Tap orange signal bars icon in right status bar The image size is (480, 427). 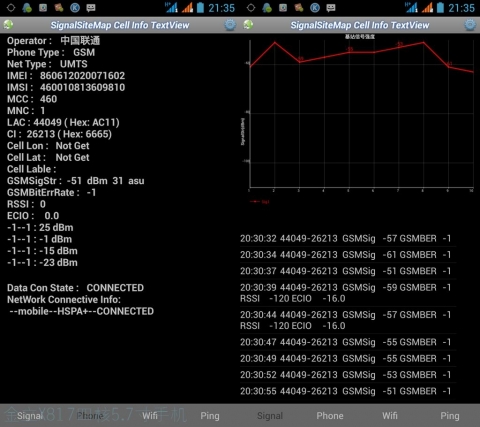click(x=427, y=8)
